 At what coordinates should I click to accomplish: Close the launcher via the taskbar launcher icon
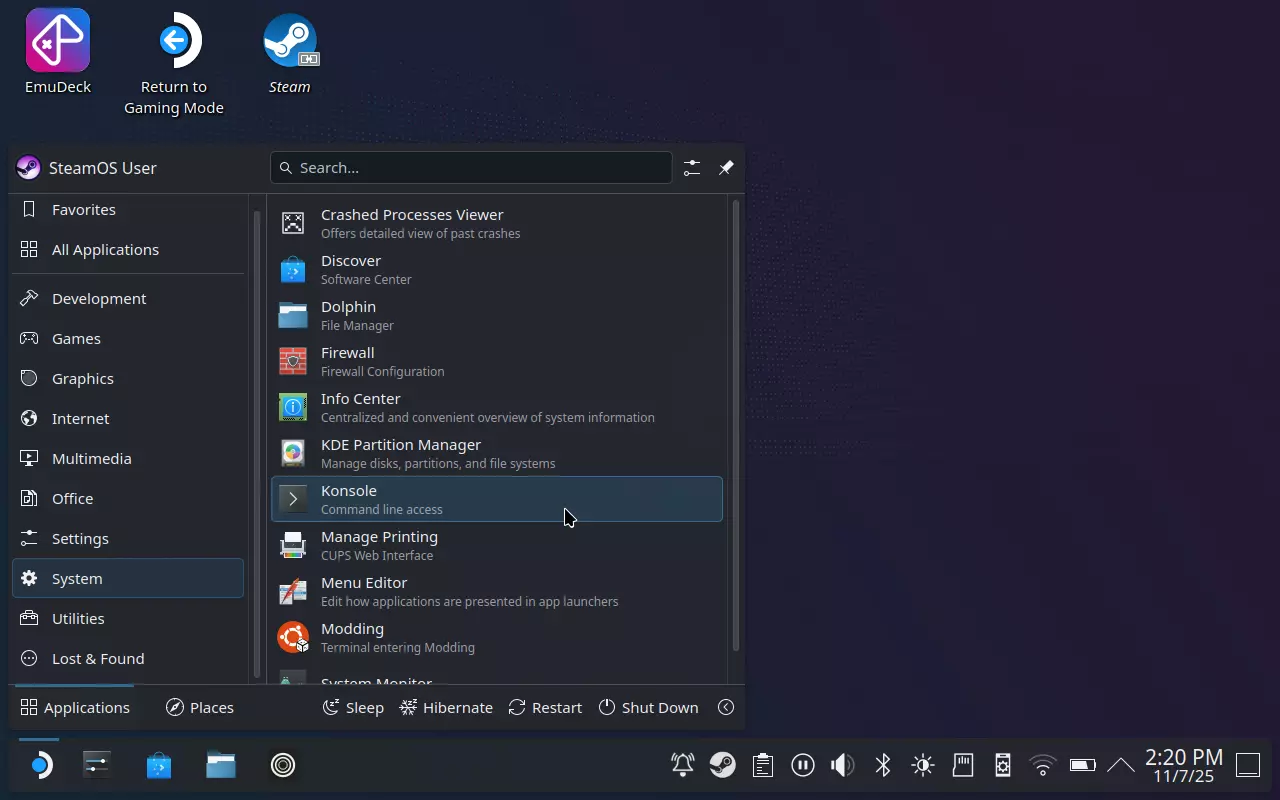(39, 766)
